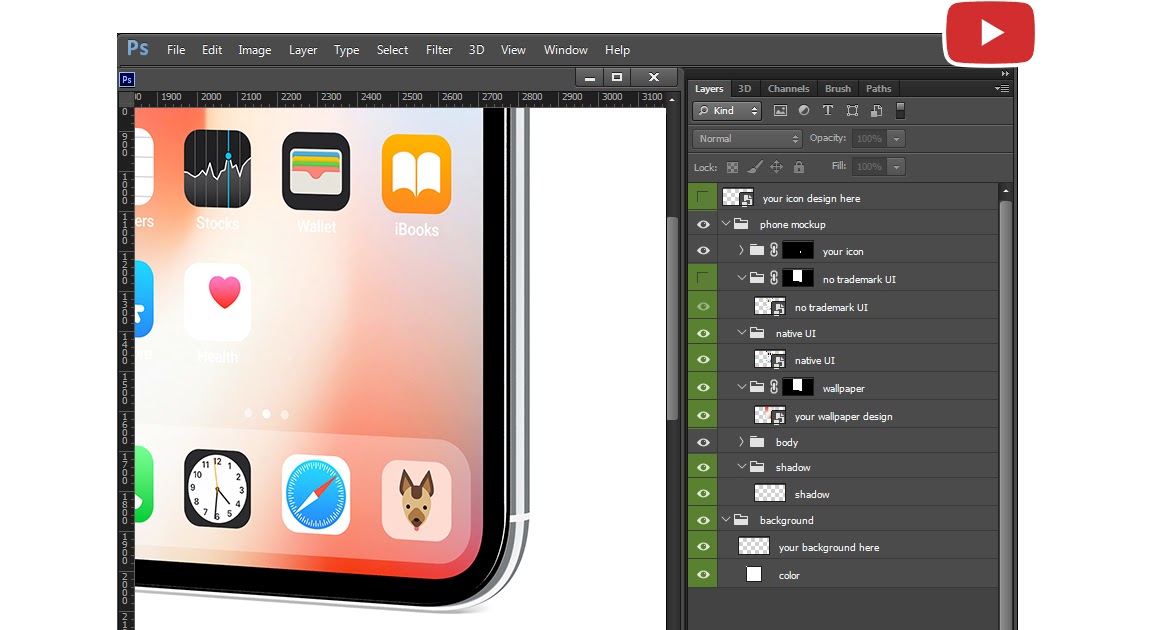
Task: Select 'your background here' layer thumbnail
Action: [x=754, y=546]
